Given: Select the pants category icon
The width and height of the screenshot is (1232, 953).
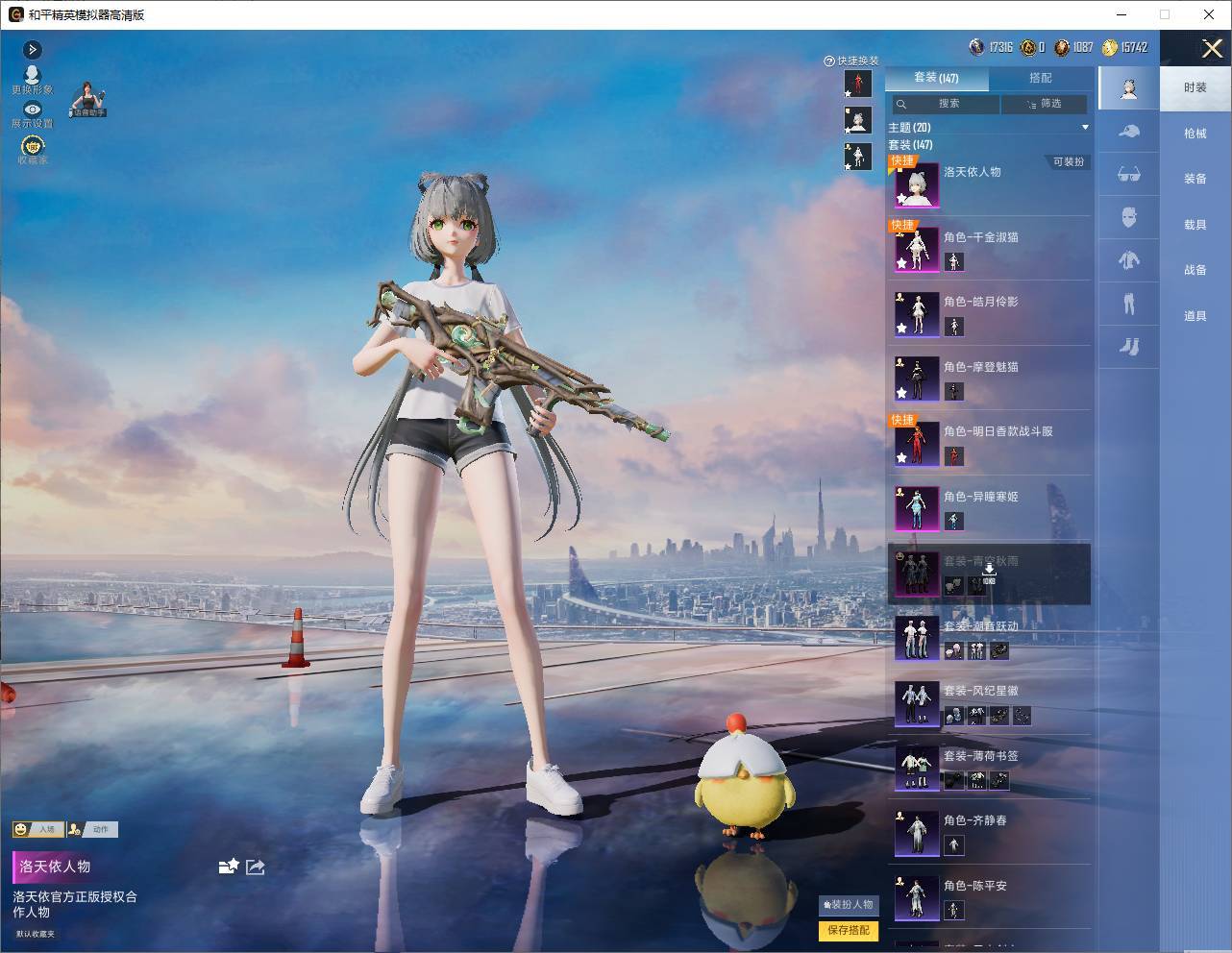Looking at the screenshot, I should pyautogui.click(x=1129, y=305).
